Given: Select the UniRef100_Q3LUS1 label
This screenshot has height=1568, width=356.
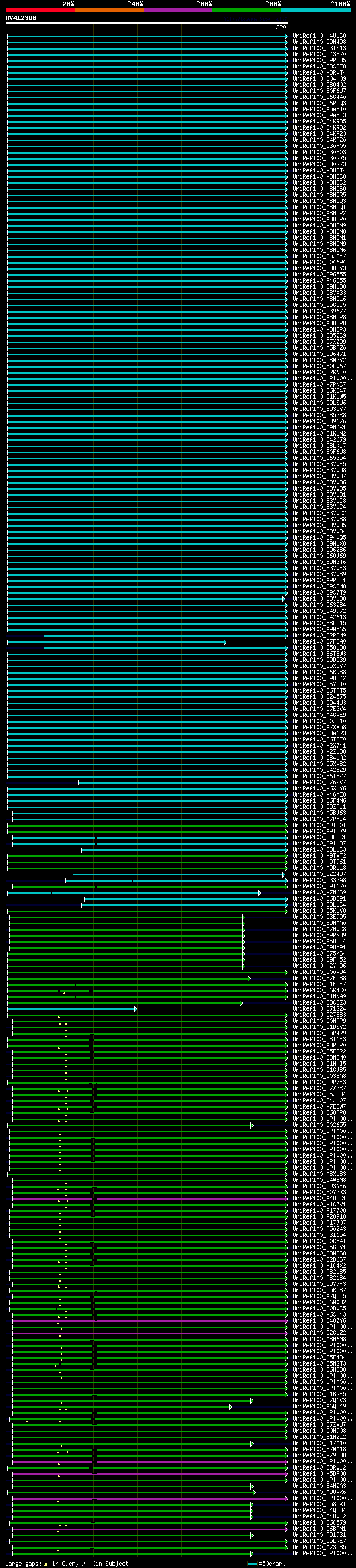Looking at the screenshot, I should point(319,838).
